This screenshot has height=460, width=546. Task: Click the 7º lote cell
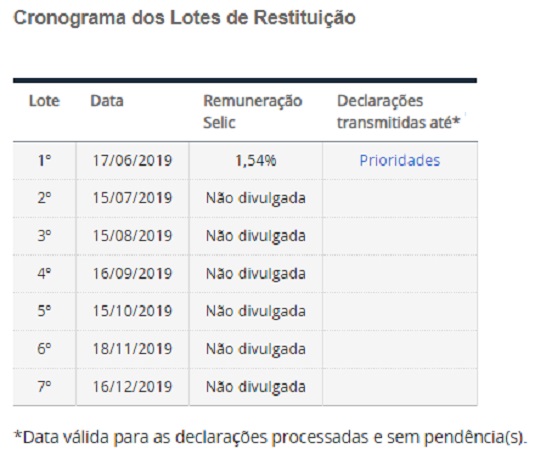(44, 387)
